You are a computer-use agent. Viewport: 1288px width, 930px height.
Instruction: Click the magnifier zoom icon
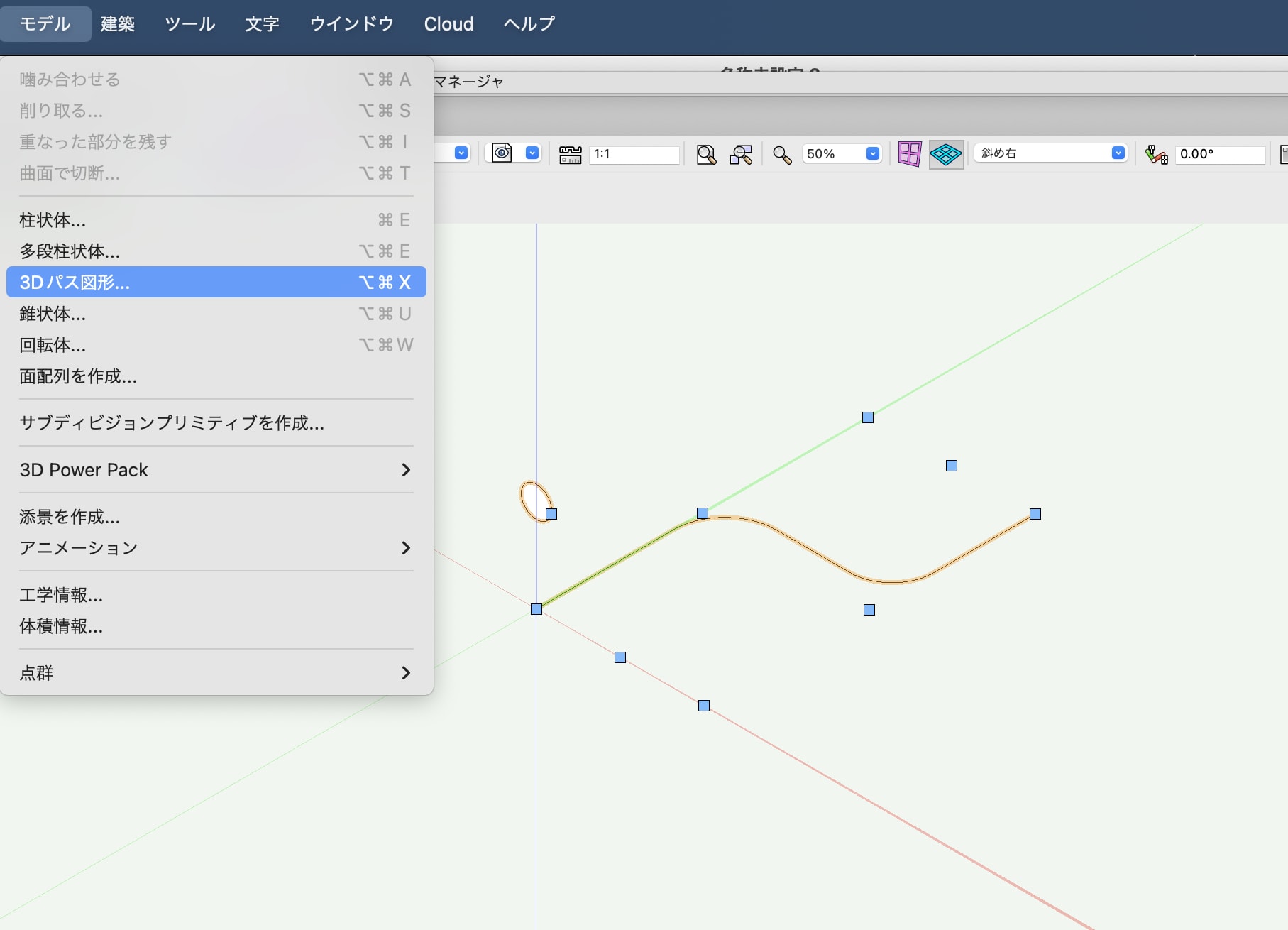click(782, 155)
